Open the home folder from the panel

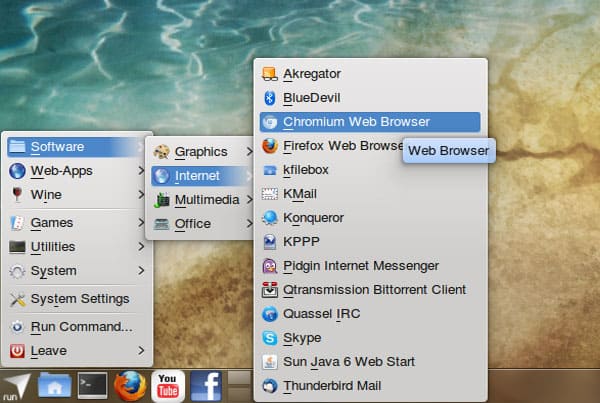point(55,385)
